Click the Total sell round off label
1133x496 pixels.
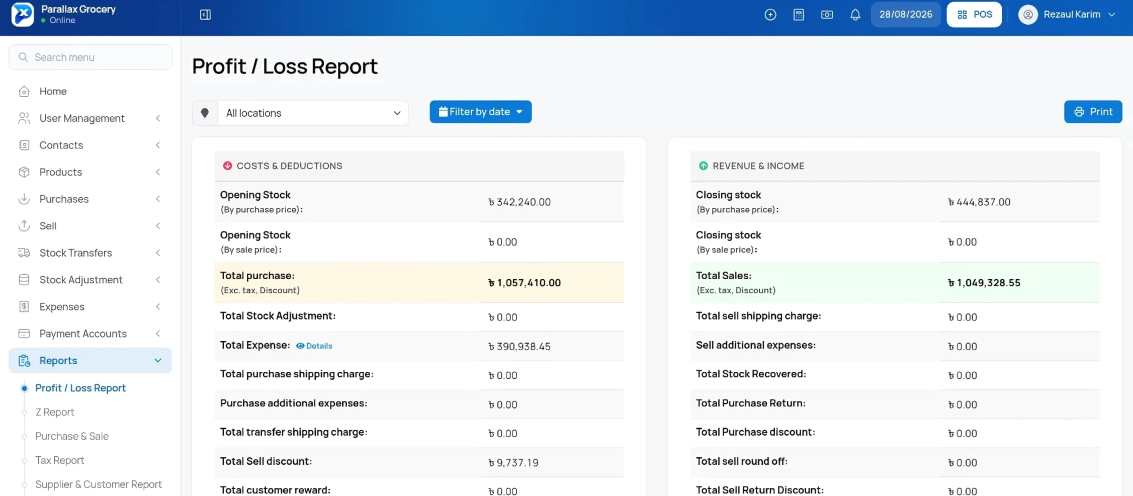coord(742,461)
